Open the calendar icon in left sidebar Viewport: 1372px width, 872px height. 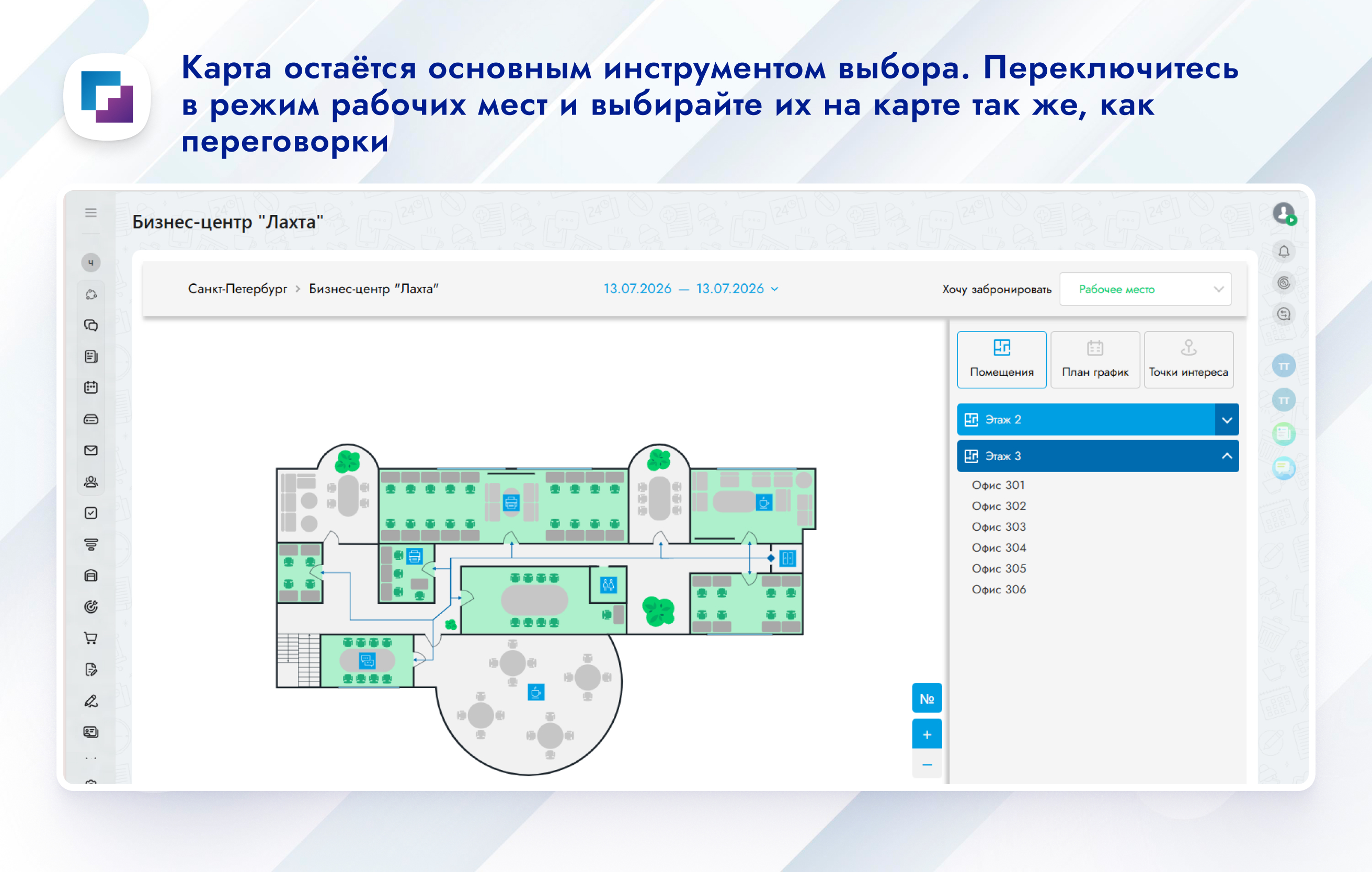[x=90, y=388]
